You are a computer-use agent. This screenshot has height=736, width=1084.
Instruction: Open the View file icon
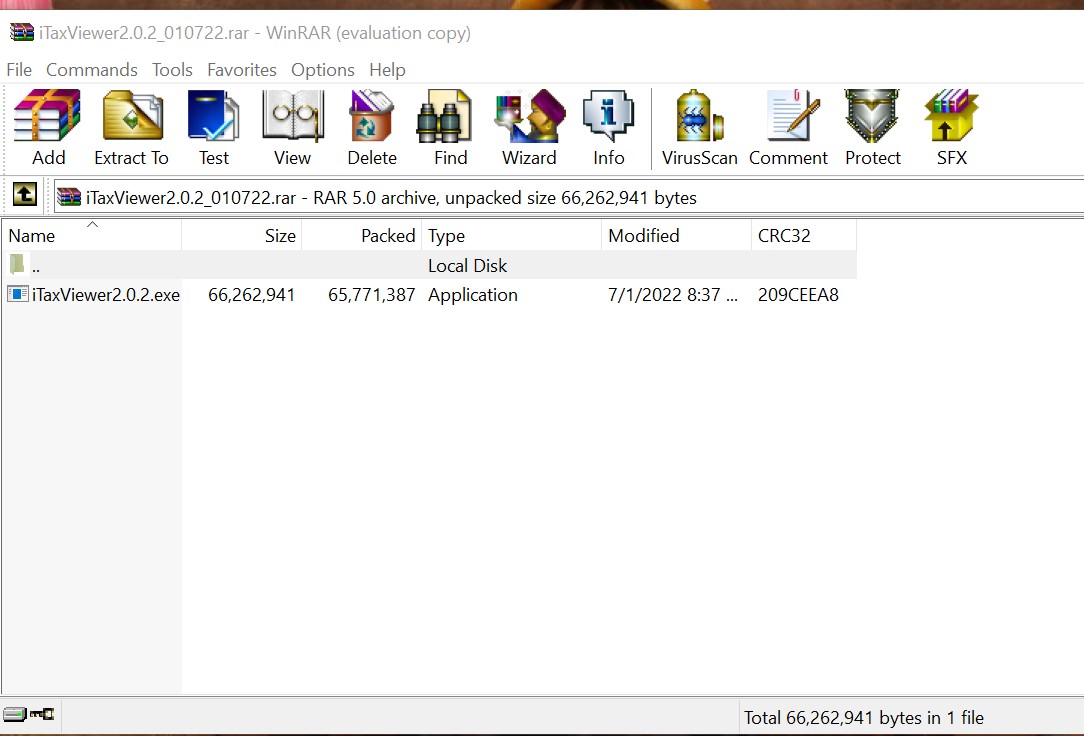tap(292, 116)
